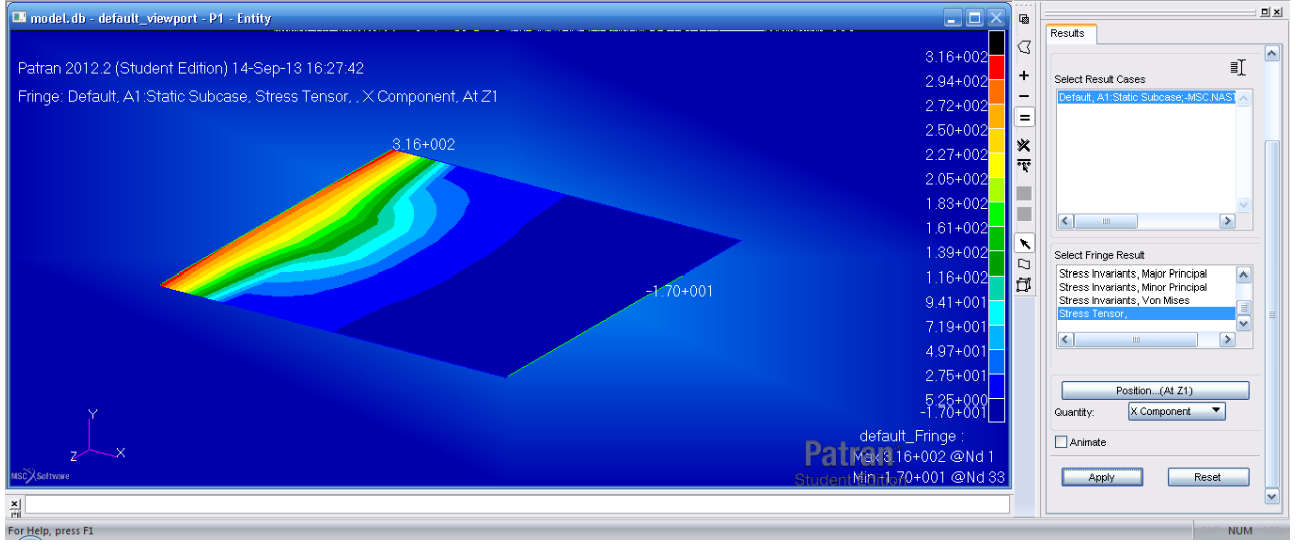The width and height of the screenshot is (1296, 546).
Task: Click the minus icon in vertical toolbar
Action: [1024, 97]
